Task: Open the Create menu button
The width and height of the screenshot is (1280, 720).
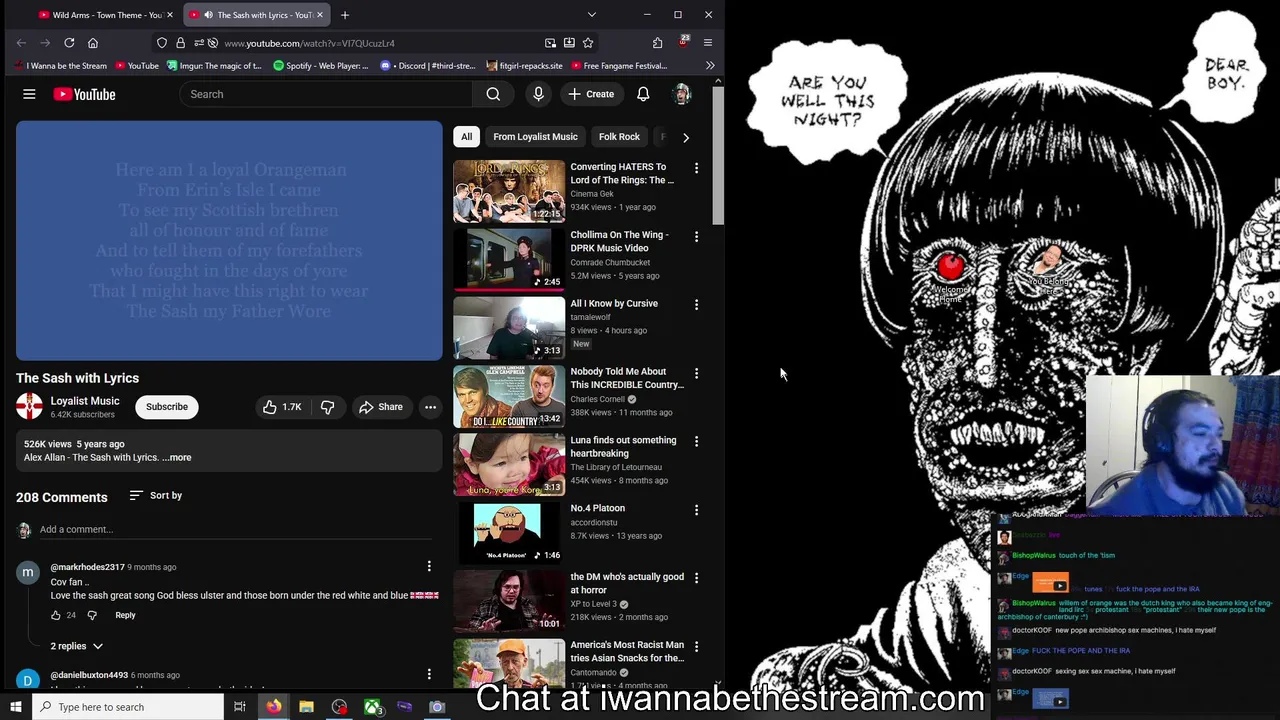Action: (591, 94)
